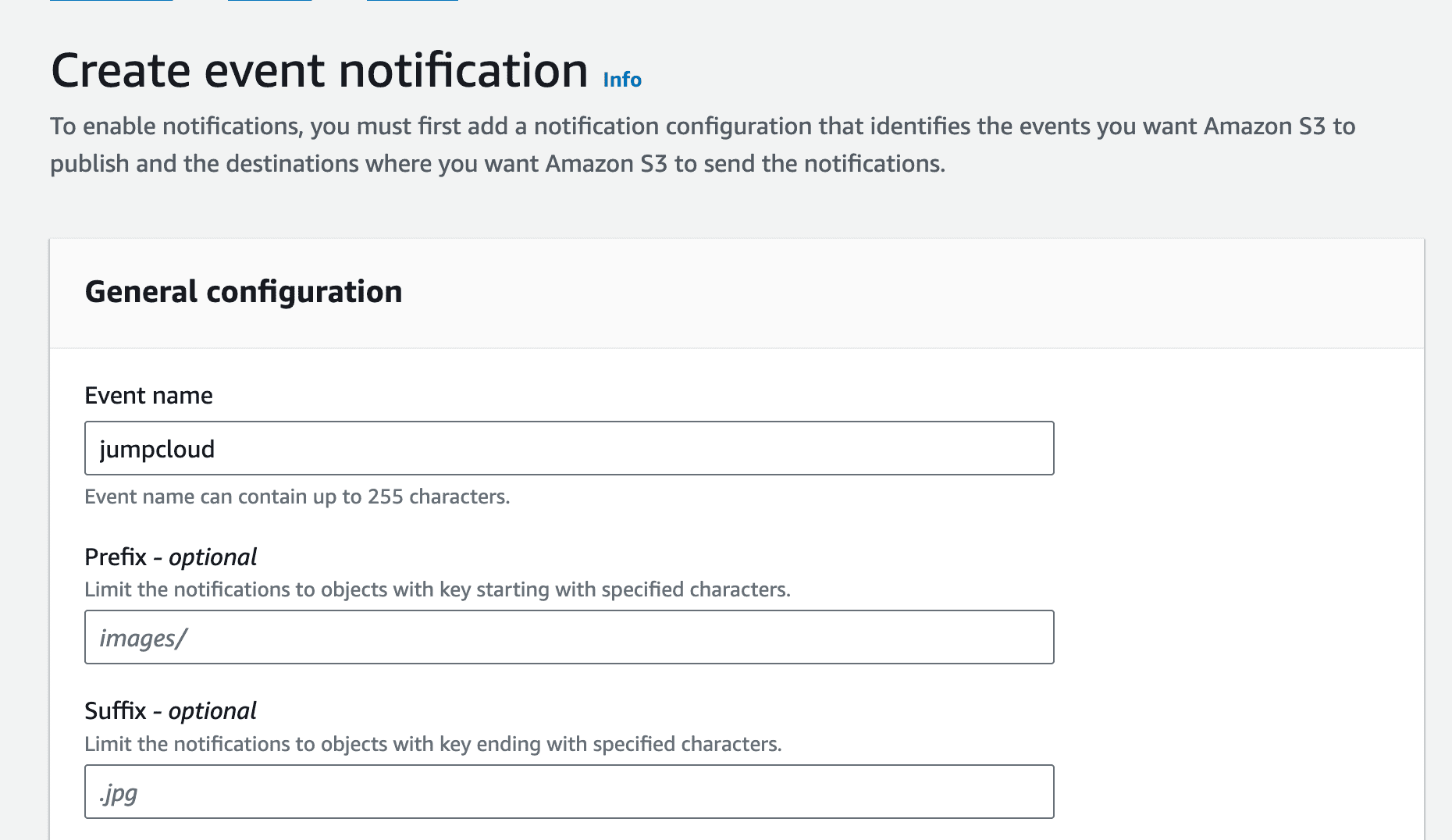Open the Info link beside the page title
The width and height of the screenshot is (1452, 840).
[622, 80]
